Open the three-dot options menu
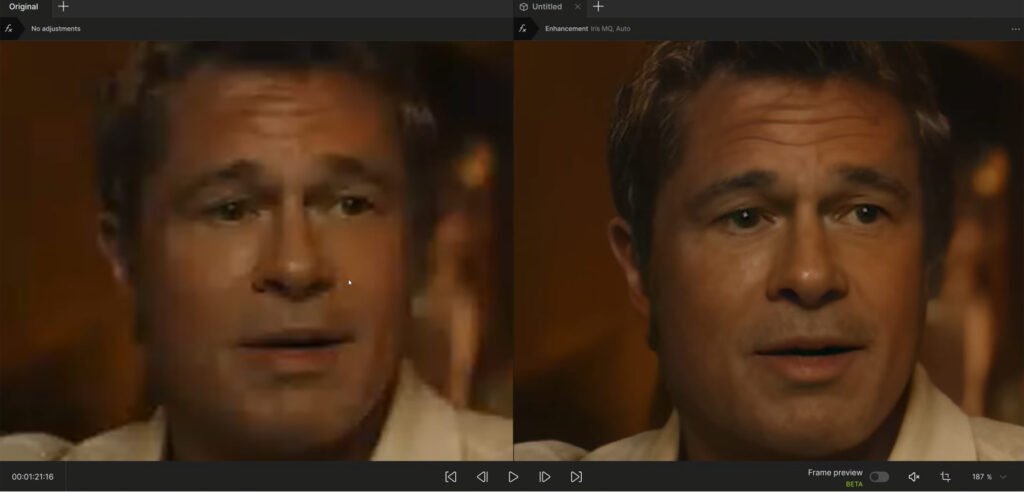 click(1015, 29)
